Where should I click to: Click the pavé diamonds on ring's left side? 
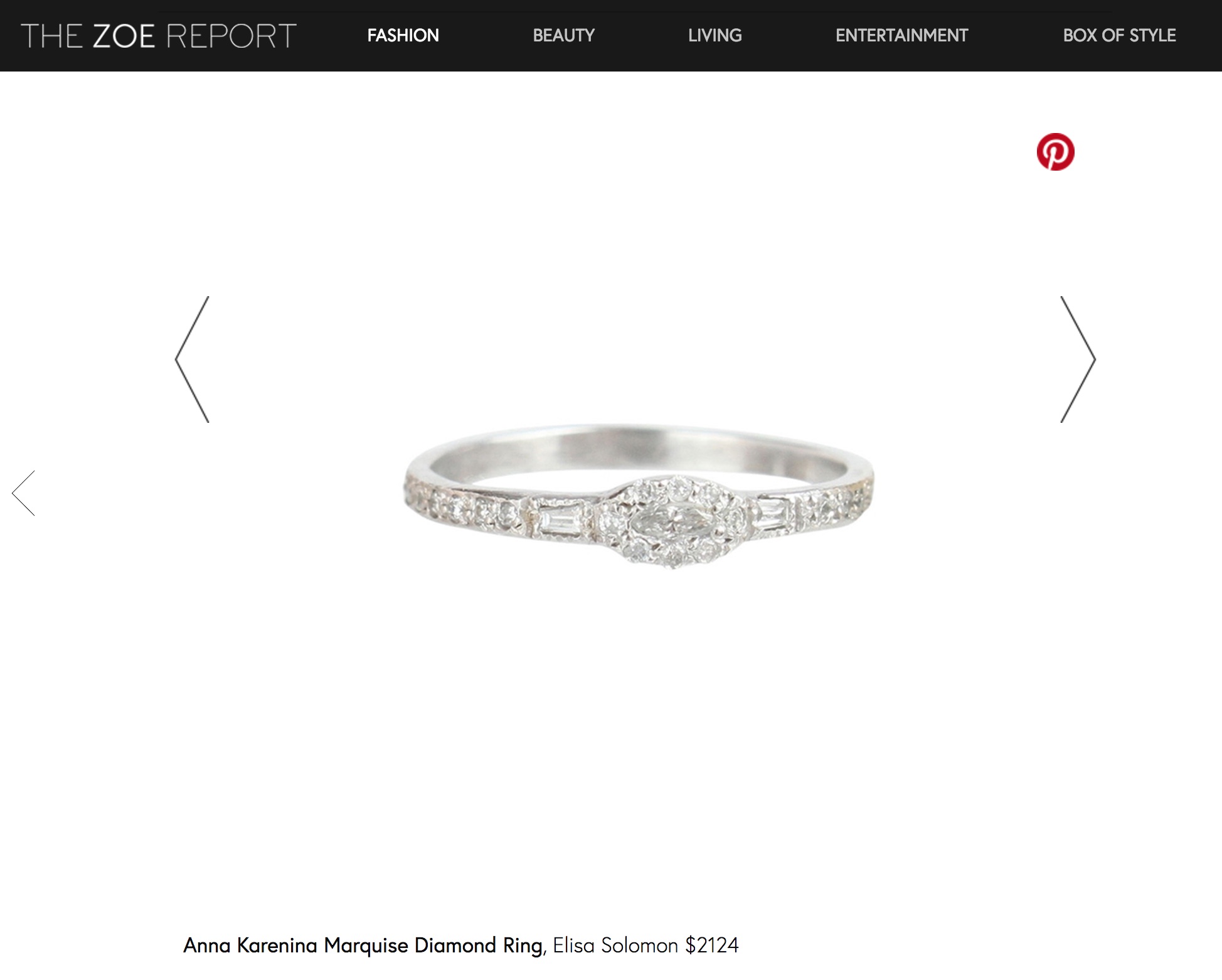pyautogui.click(x=464, y=508)
